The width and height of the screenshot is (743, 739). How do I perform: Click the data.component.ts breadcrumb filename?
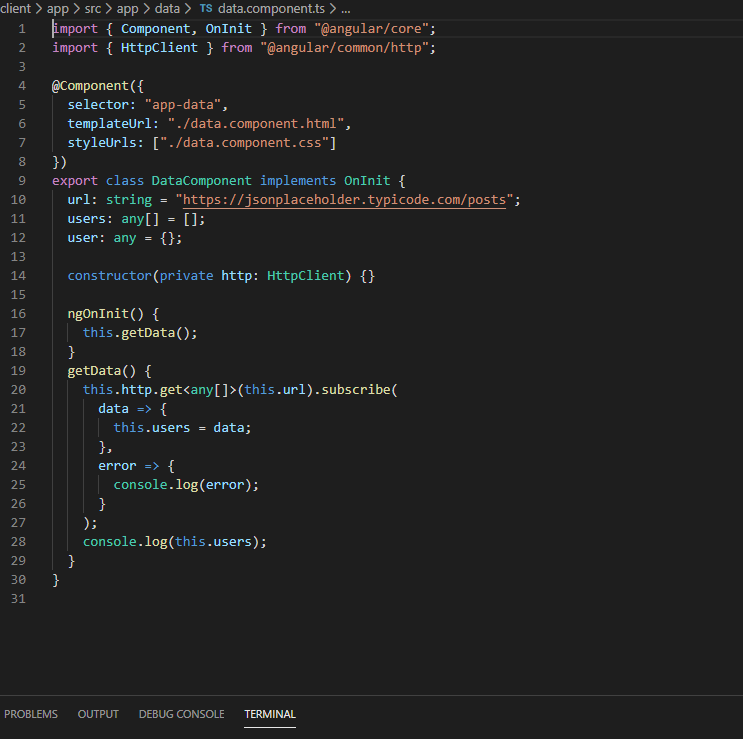click(270, 8)
